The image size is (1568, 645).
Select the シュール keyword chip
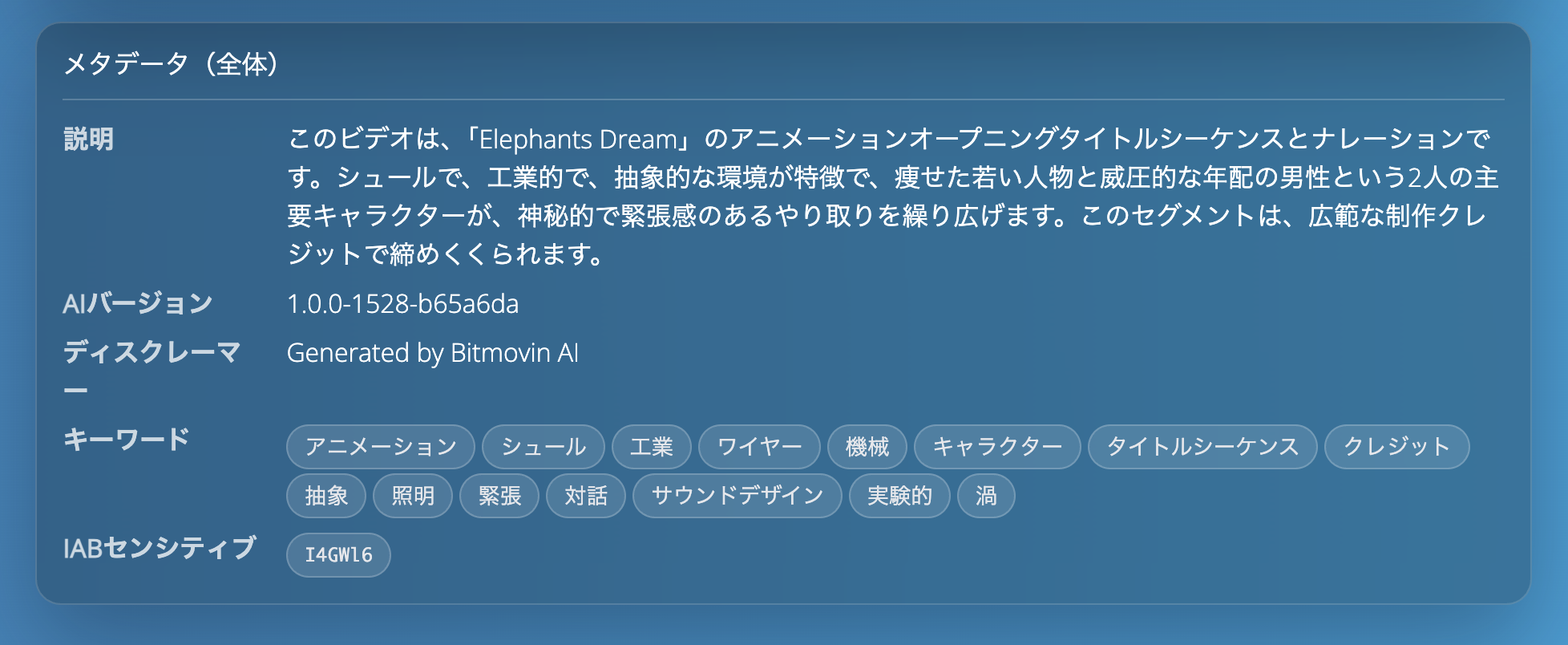pos(544,447)
